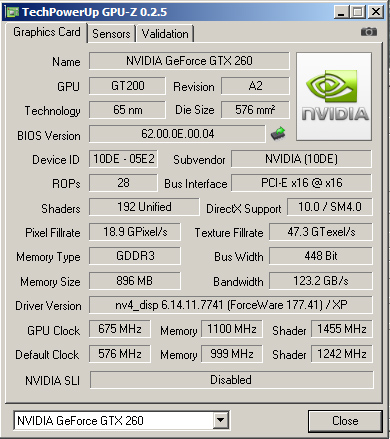Minimize the GPU-Z window
This screenshot has width=390, height=439.
[341, 13]
